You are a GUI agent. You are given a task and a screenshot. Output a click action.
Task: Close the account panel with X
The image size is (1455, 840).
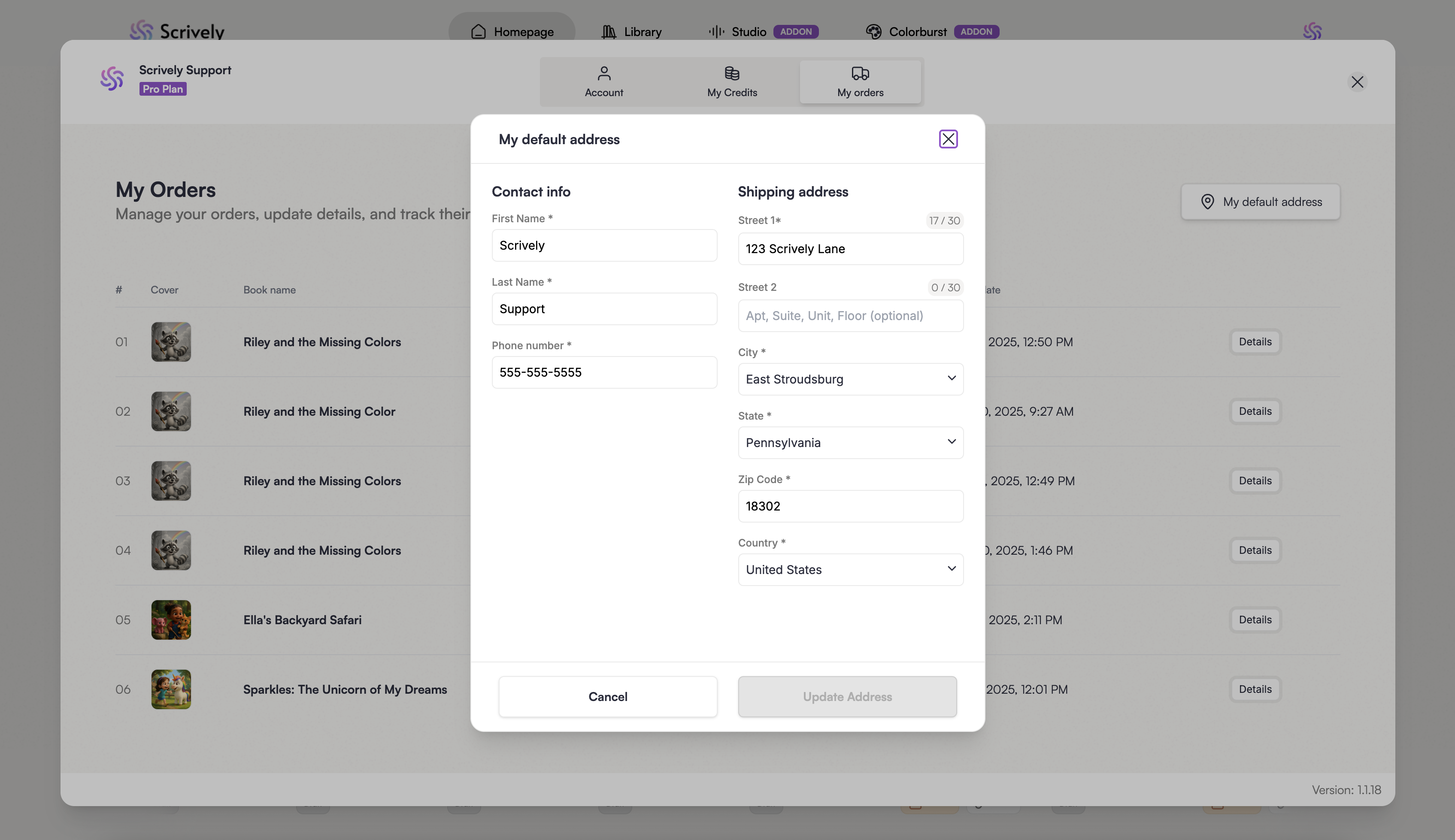pos(1357,82)
